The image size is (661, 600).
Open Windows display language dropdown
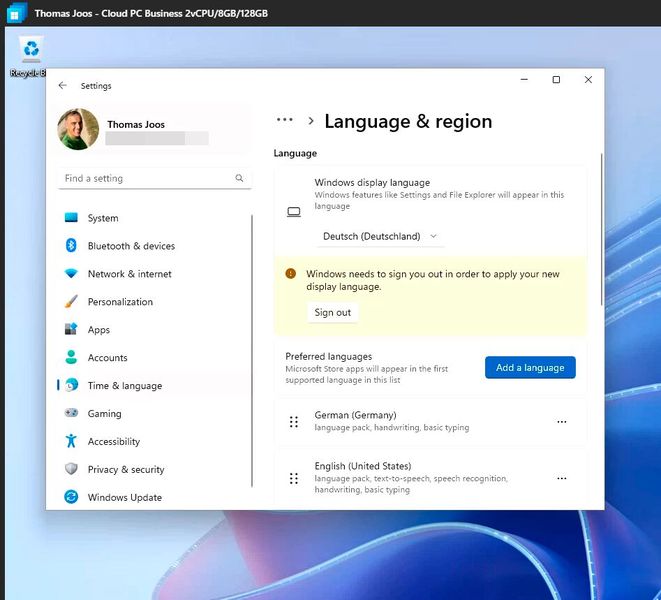(x=380, y=236)
